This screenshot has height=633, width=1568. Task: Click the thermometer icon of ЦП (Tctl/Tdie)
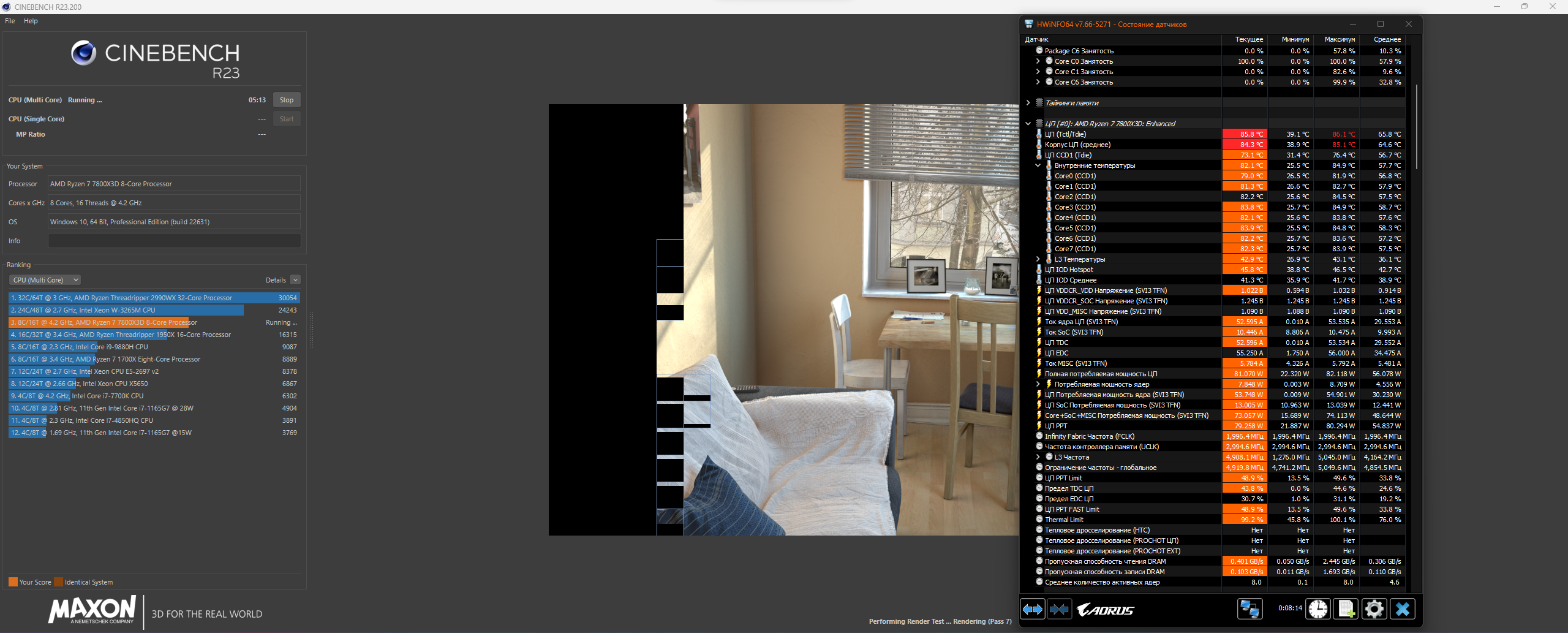pyautogui.click(x=1039, y=134)
